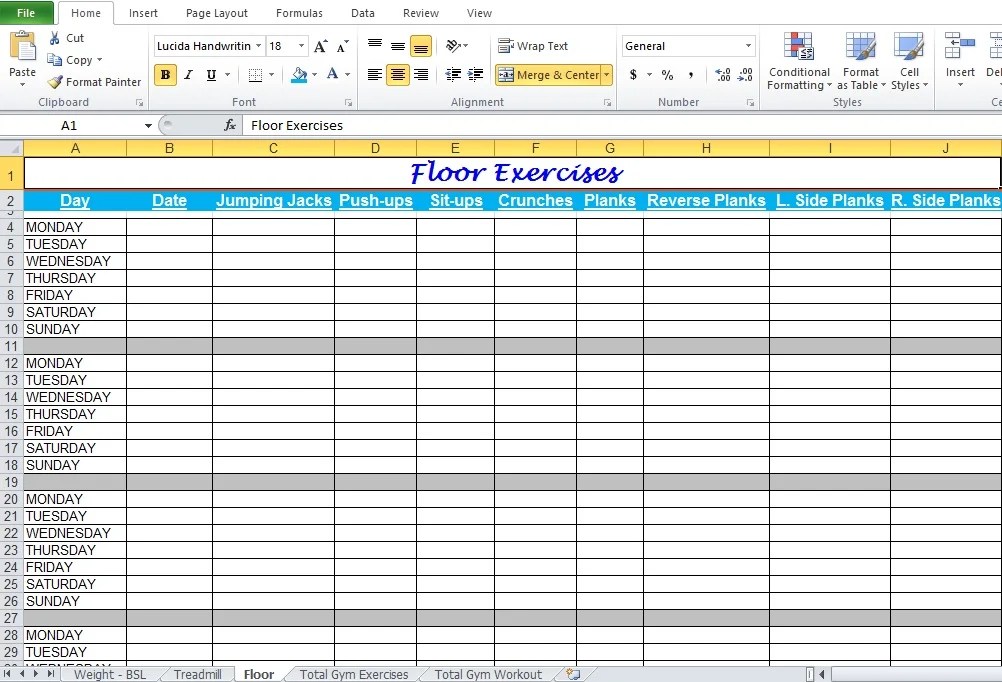
Task: Open the font size dropdown
Action: tap(300, 45)
